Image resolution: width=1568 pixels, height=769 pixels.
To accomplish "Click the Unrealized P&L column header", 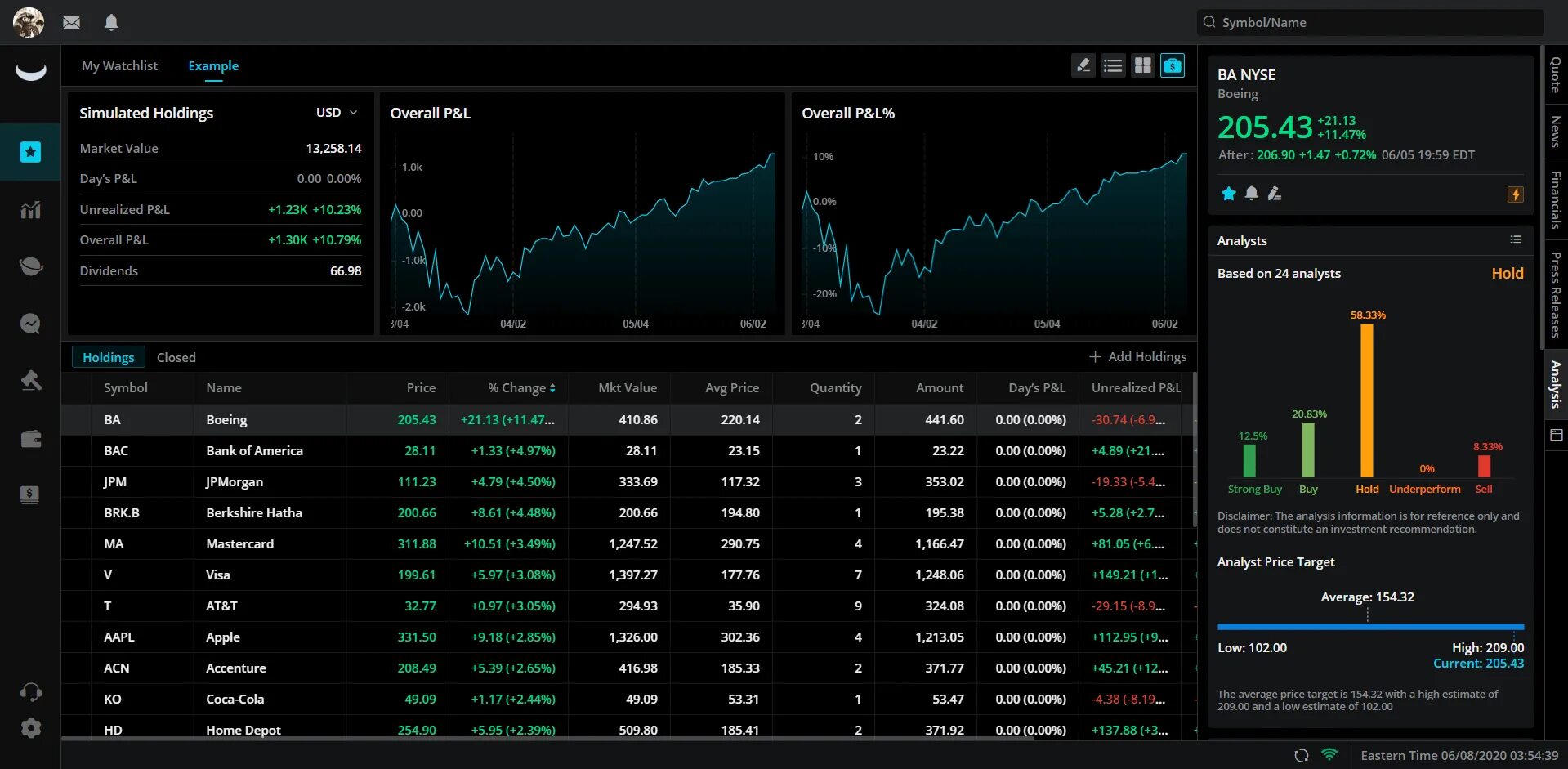I will point(1136,388).
